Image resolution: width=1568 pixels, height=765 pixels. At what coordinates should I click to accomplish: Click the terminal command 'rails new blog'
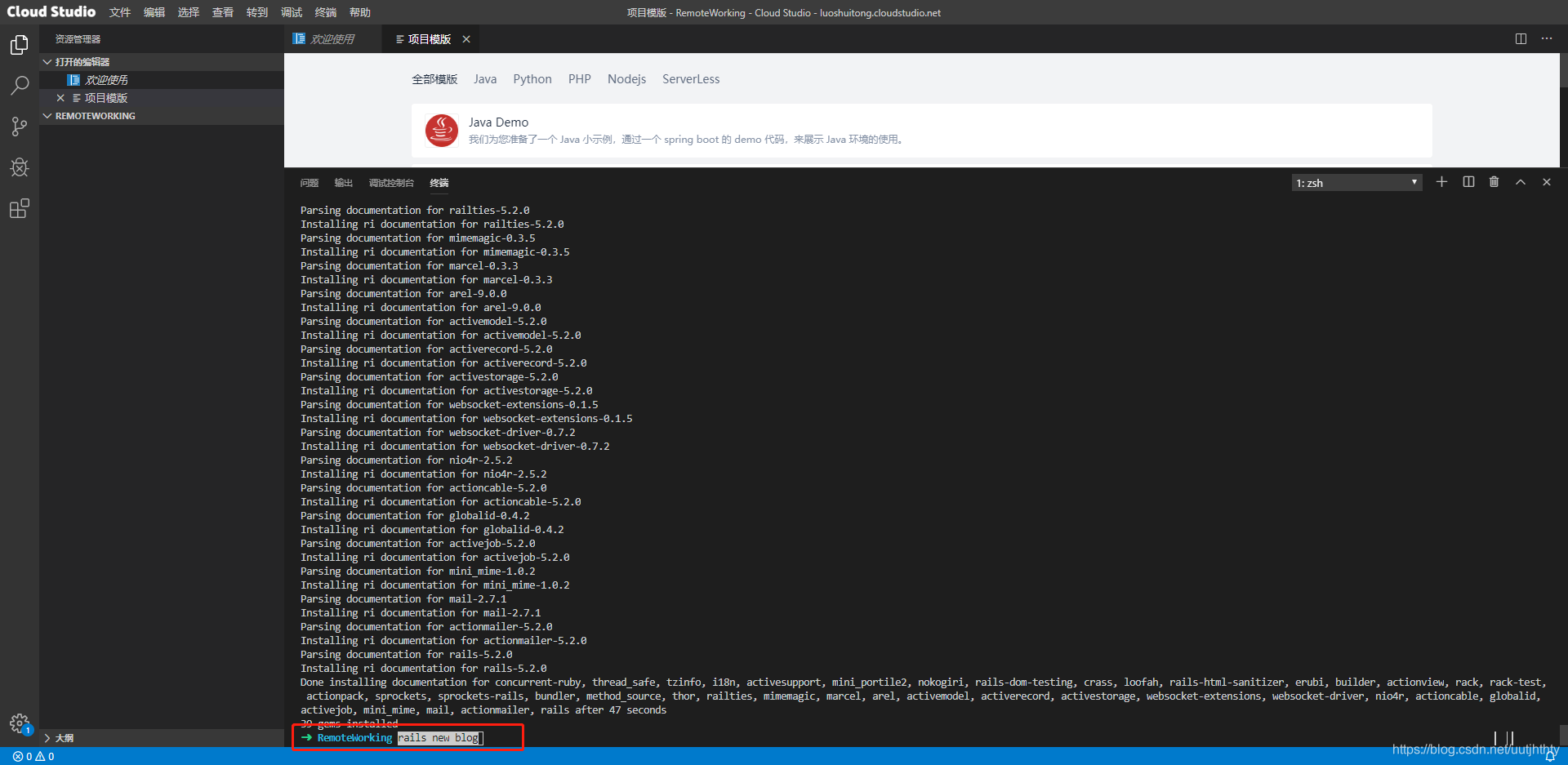(439, 738)
